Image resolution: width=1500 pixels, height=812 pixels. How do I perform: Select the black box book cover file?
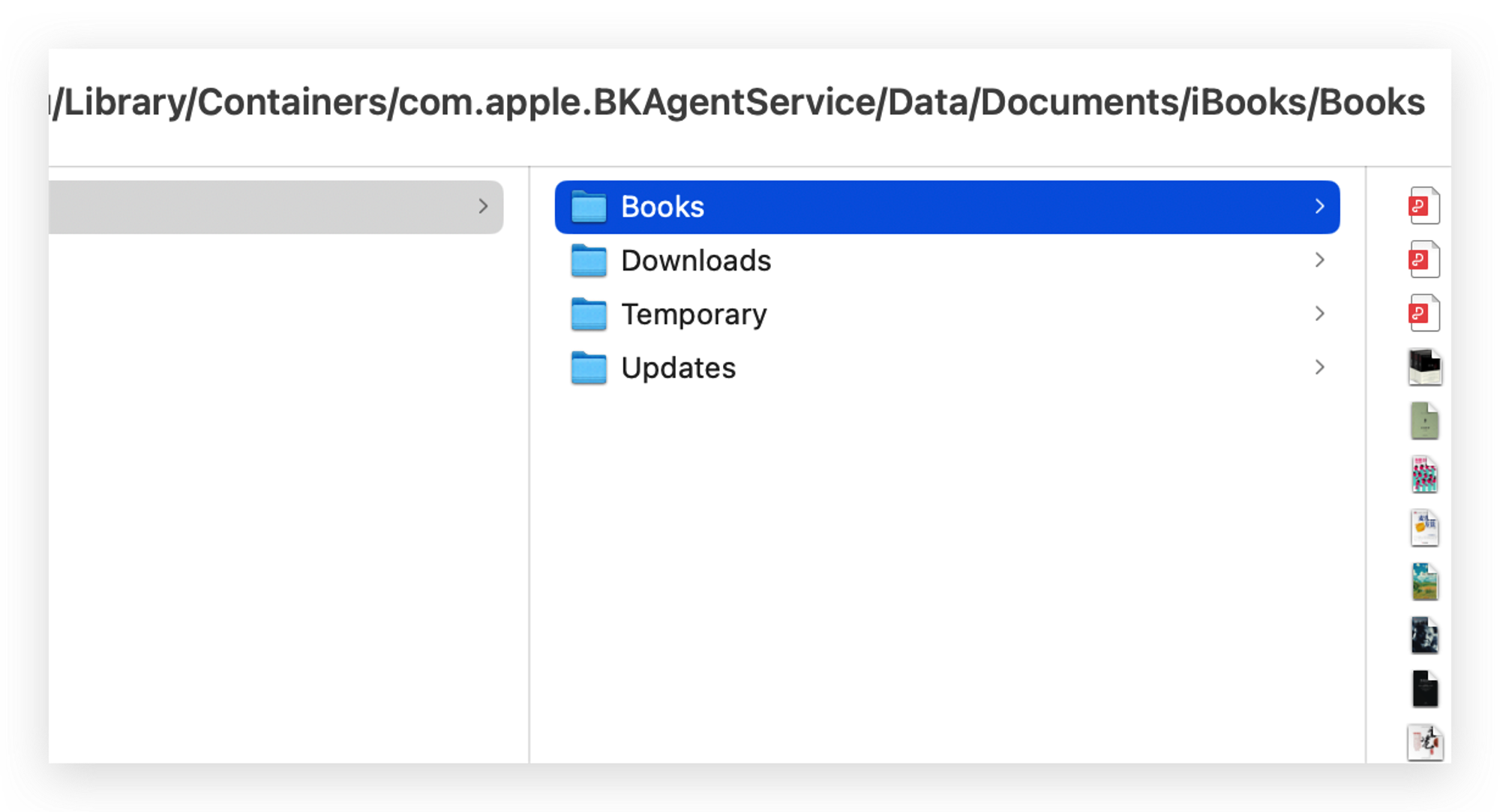tap(1424, 367)
